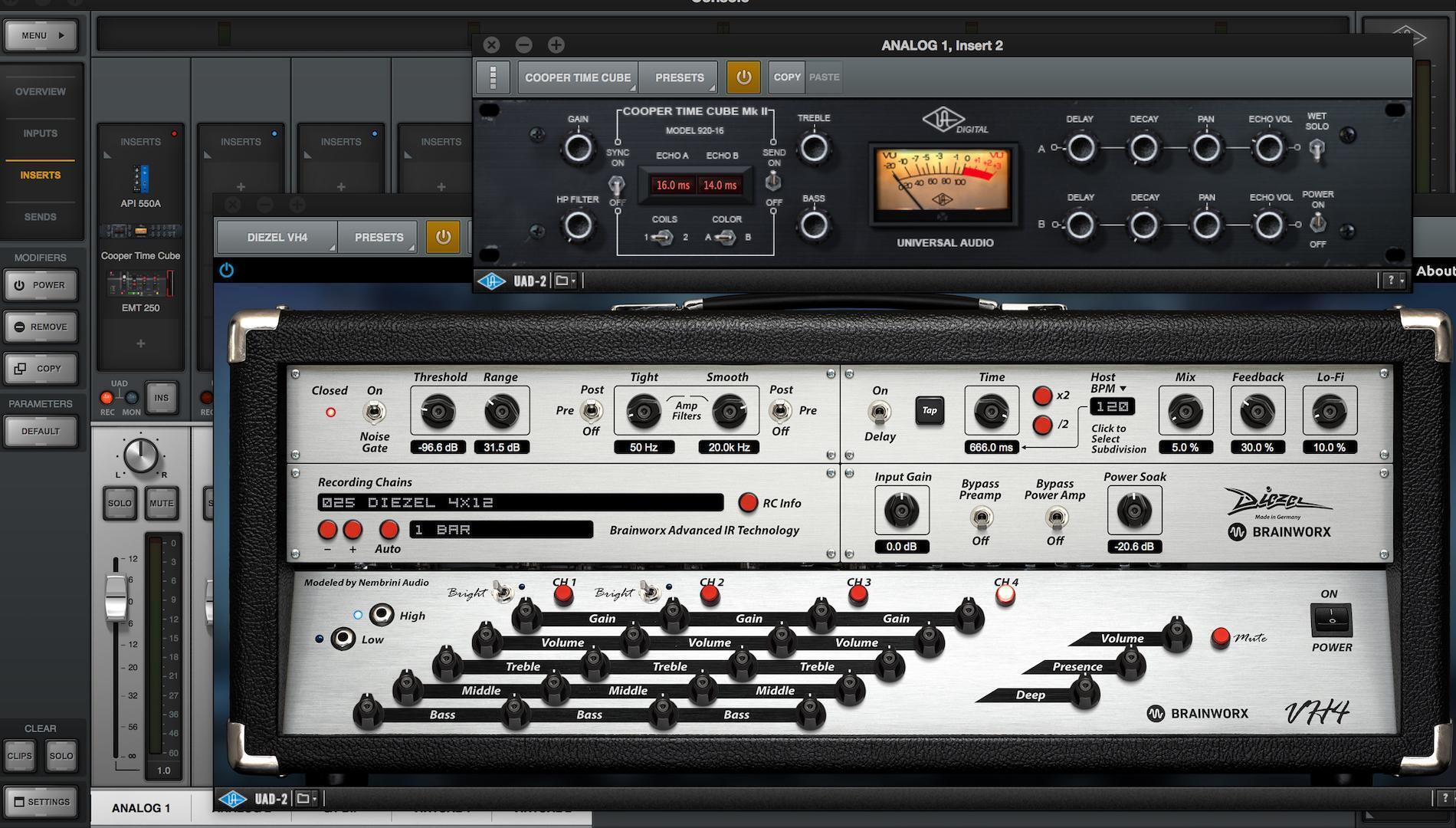This screenshot has width=1456, height=828.
Task: Click the Diezel VH4 orange power icon
Action: tap(443, 237)
